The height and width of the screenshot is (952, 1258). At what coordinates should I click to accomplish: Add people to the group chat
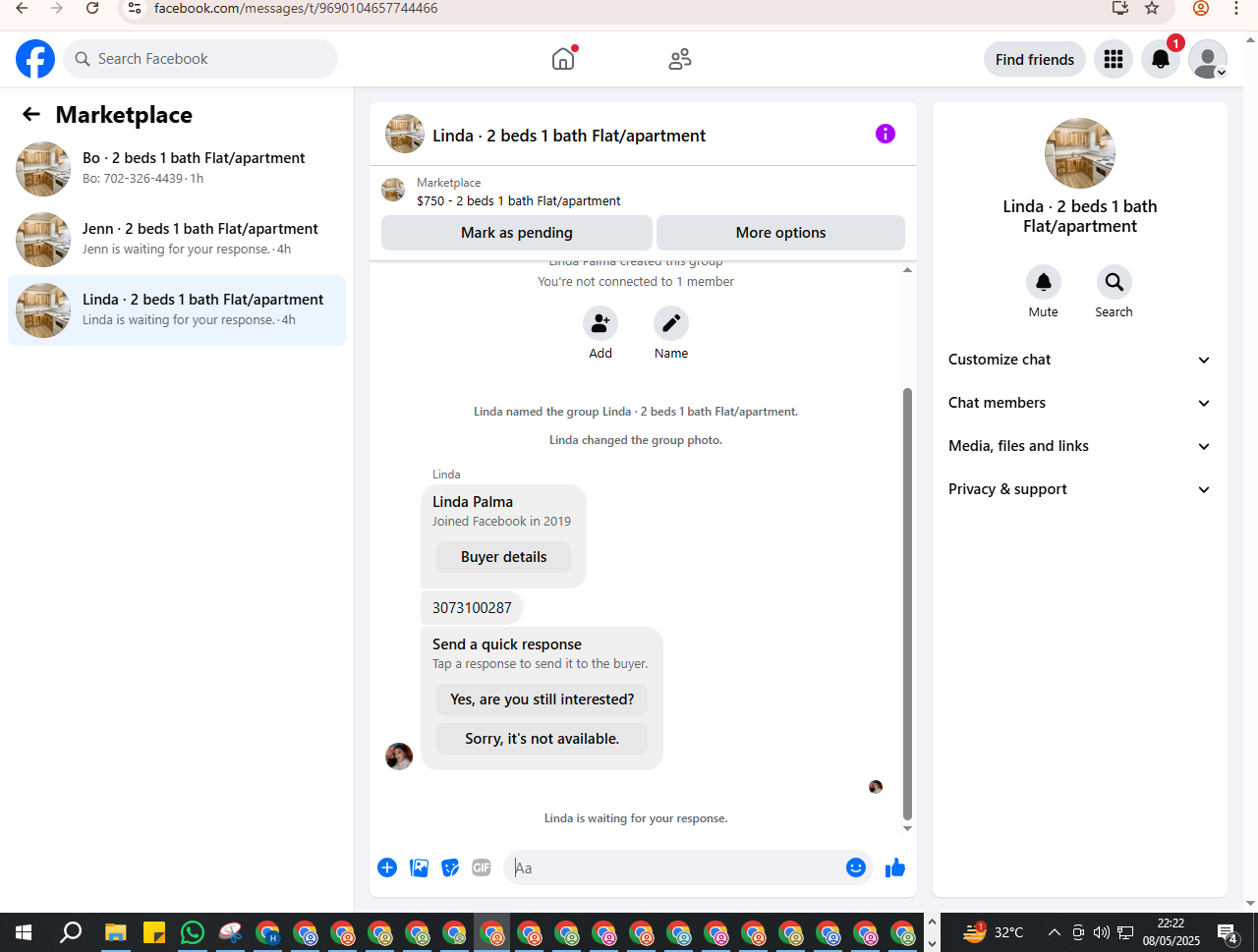(600, 323)
